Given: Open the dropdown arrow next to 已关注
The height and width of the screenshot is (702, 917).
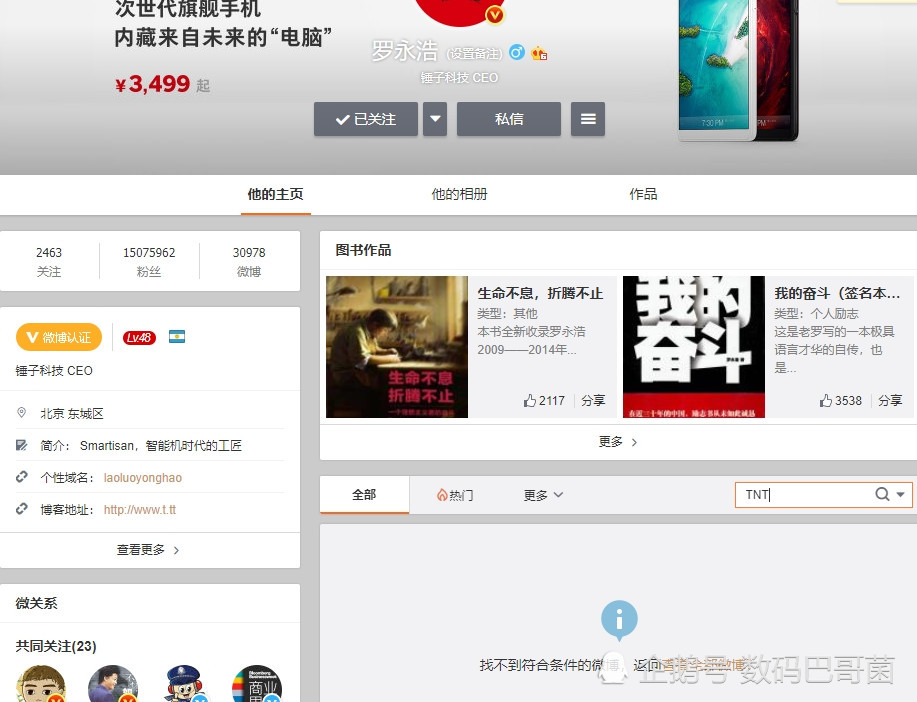Looking at the screenshot, I should pos(435,119).
